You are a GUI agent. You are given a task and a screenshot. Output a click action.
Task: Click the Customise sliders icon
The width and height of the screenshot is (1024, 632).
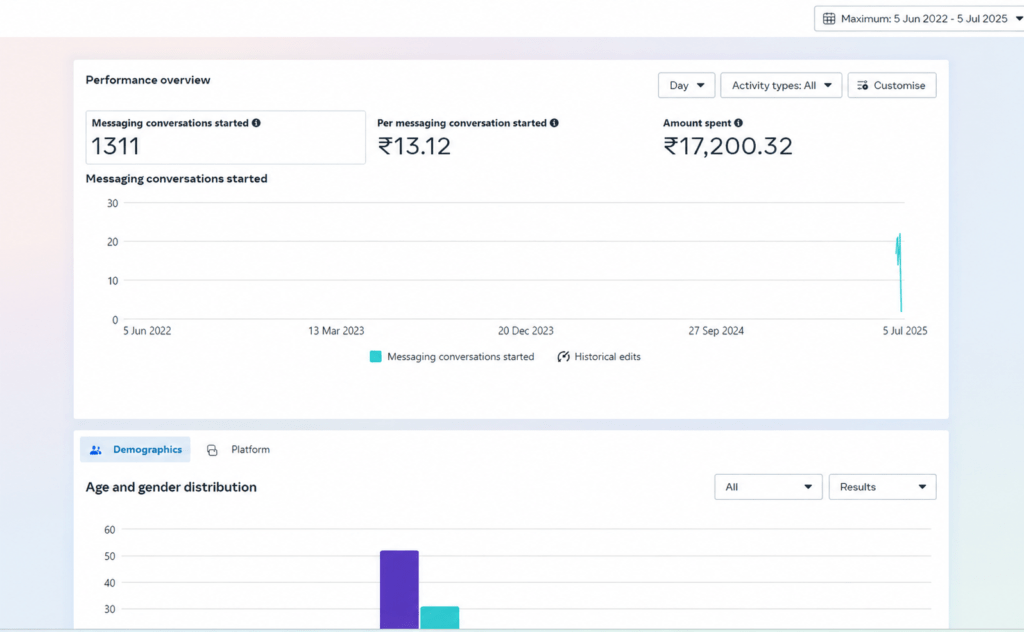pos(863,86)
